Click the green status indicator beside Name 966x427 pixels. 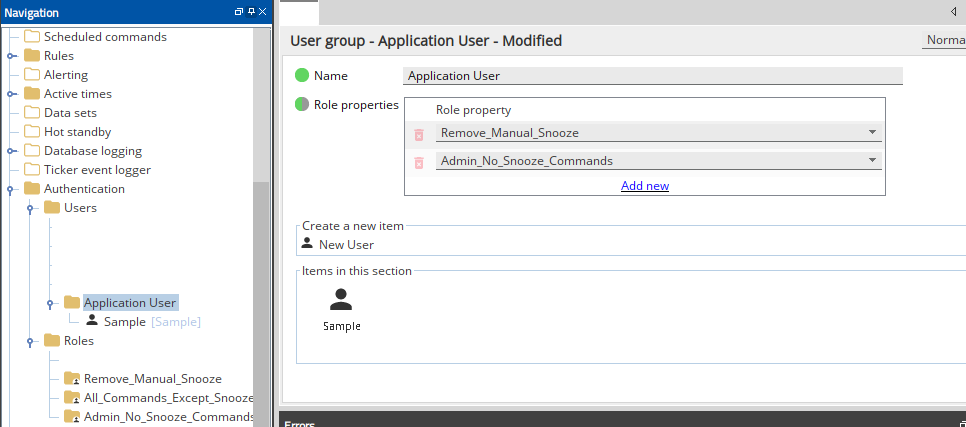tap(302, 76)
